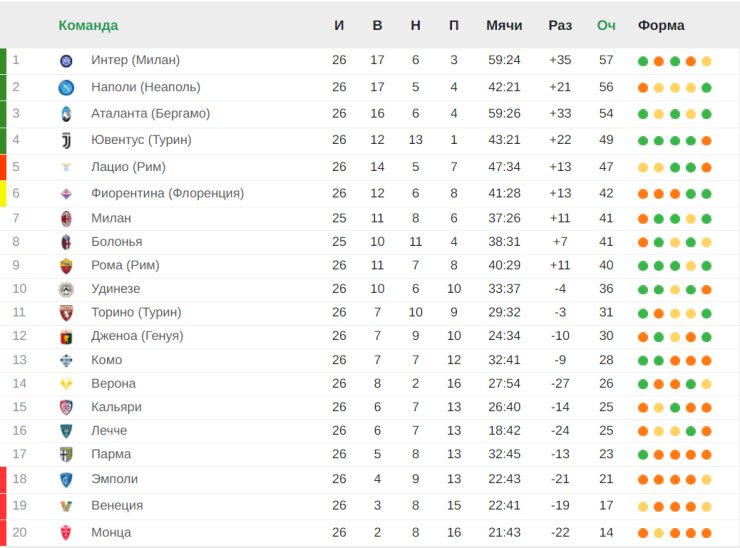740x548 pixels.
Task: Click the Atalanta club logo
Action: tap(66, 114)
